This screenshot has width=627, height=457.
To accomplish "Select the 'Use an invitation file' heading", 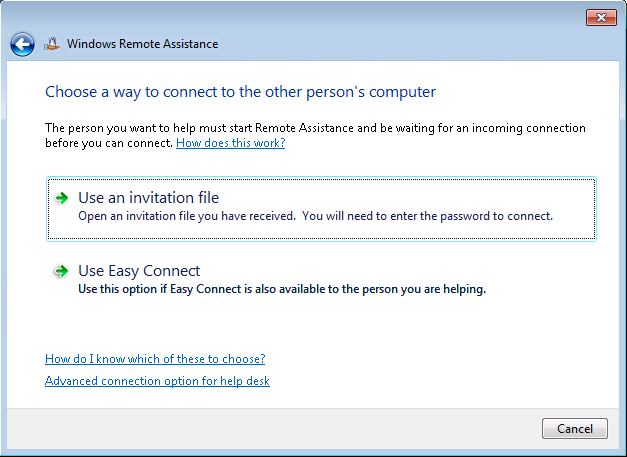I will (x=148, y=198).
